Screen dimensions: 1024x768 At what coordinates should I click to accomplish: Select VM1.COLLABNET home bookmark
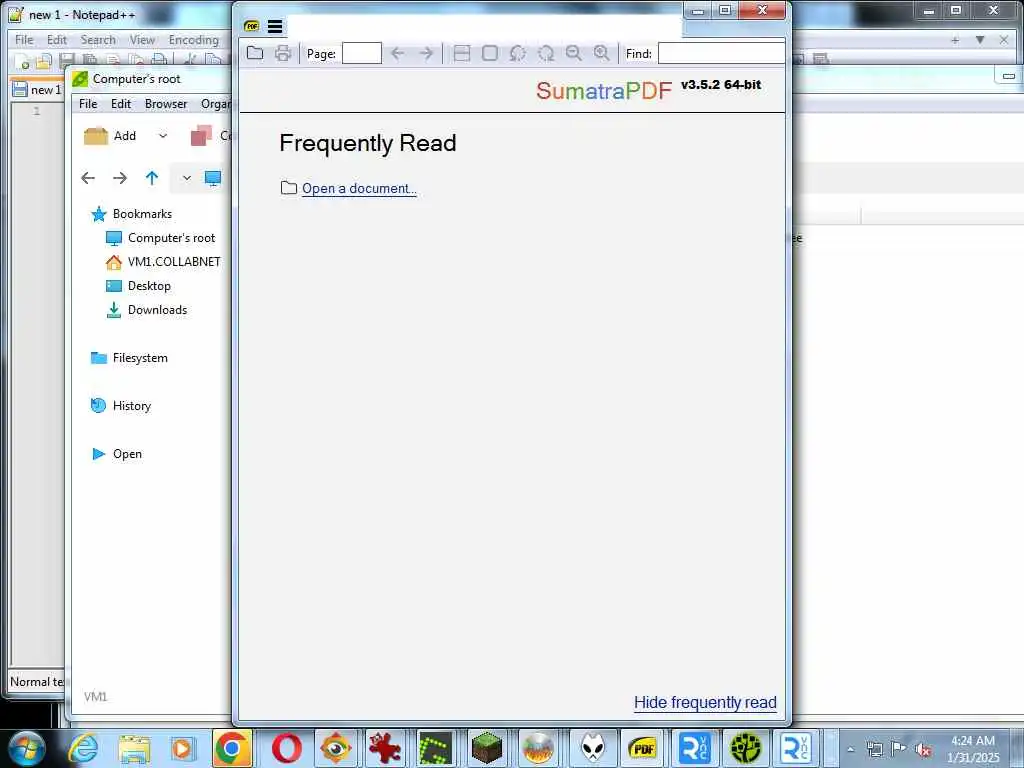(x=163, y=262)
